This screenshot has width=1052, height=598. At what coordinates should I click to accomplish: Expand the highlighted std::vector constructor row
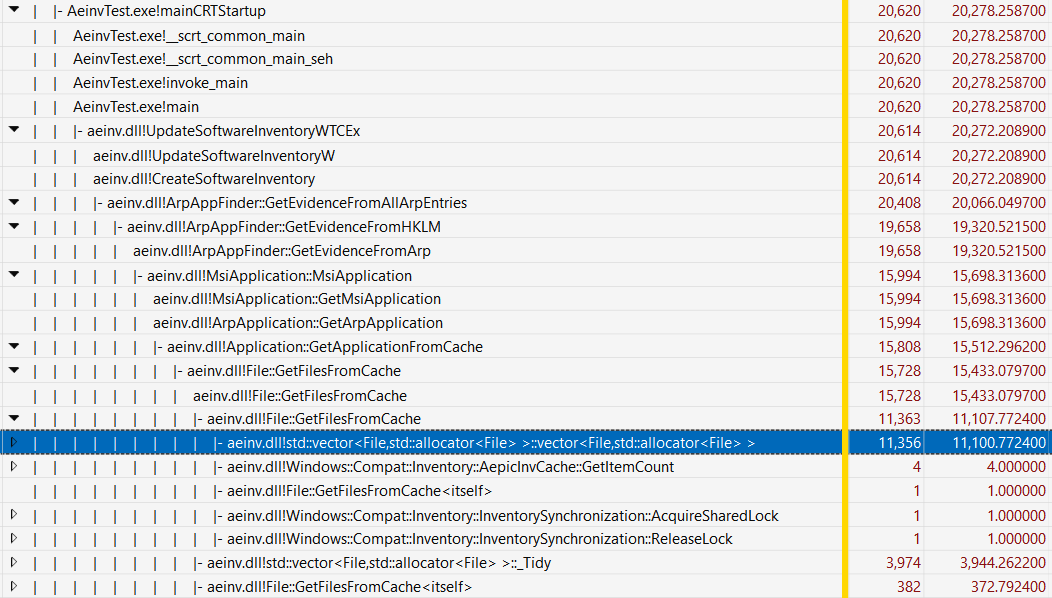click(x=13, y=442)
